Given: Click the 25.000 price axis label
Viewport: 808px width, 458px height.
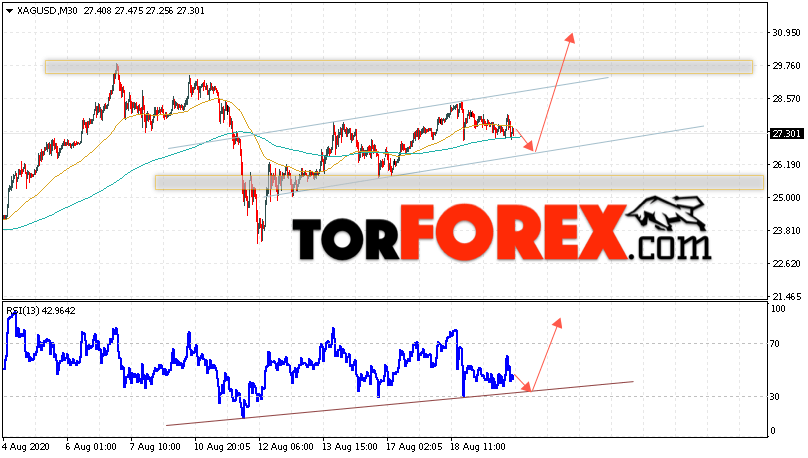Looking at the screenshot, I should [x=786, y=197].
